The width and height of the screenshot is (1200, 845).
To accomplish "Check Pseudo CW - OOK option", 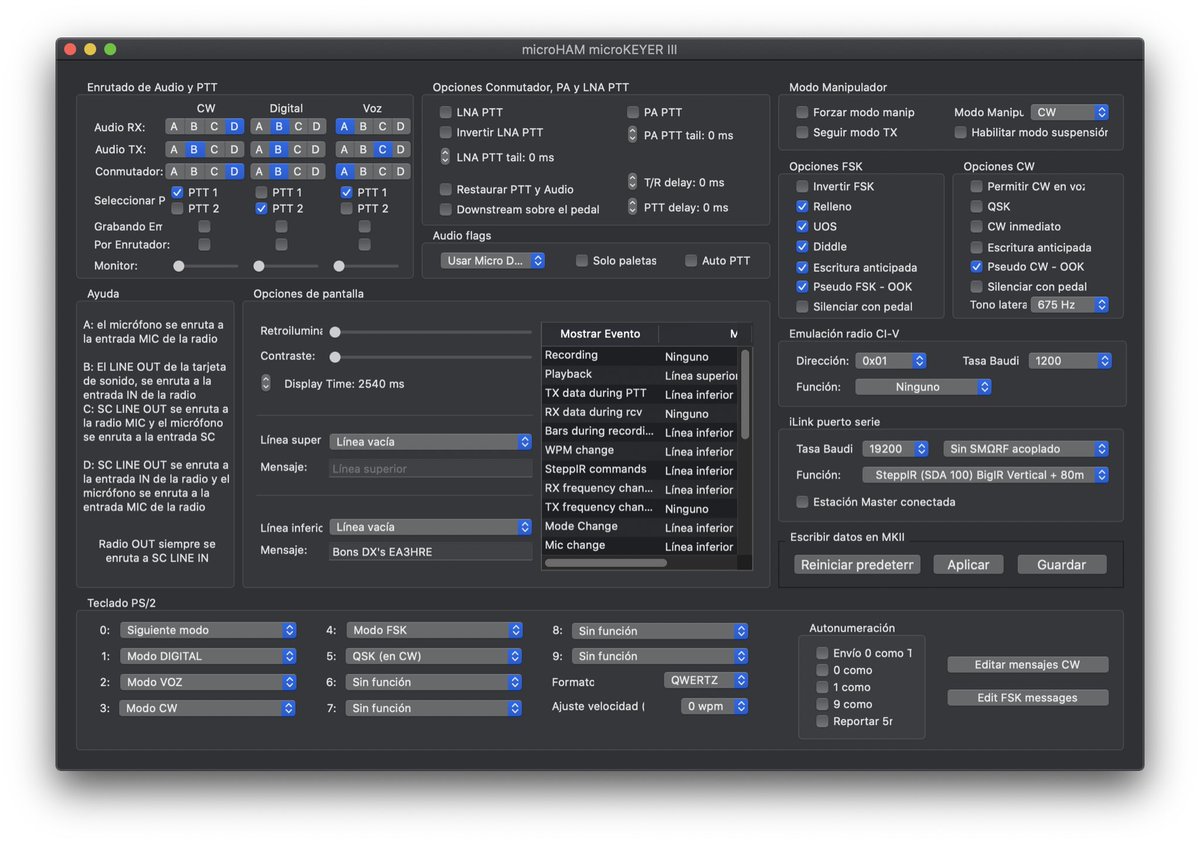I will click(x=977, y=267).
